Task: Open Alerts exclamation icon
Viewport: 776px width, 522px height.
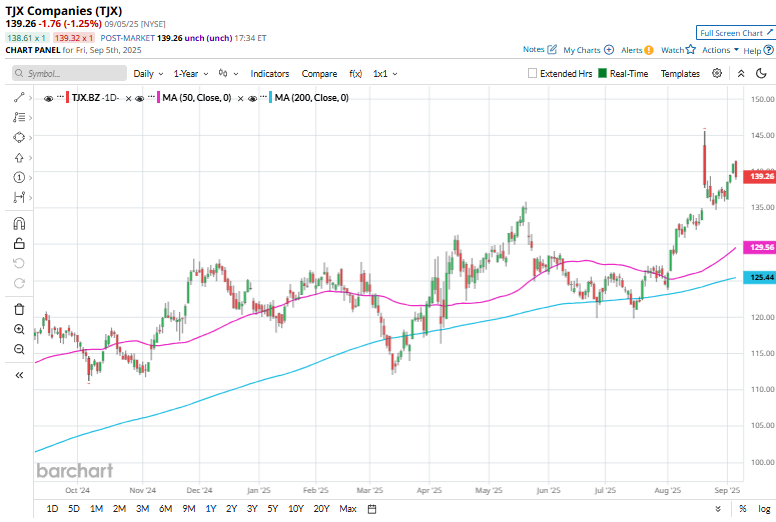Action: click(648, 50)
